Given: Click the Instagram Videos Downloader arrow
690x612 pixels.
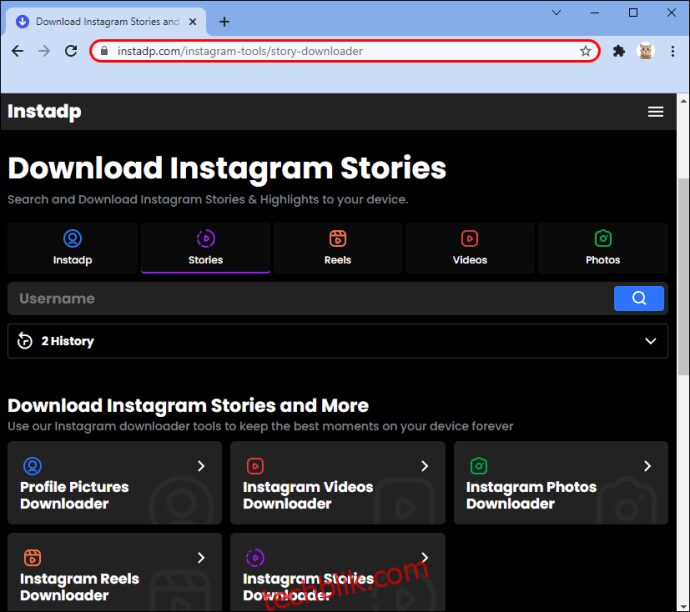Looking at the screenshot, I should click(424, 466).
